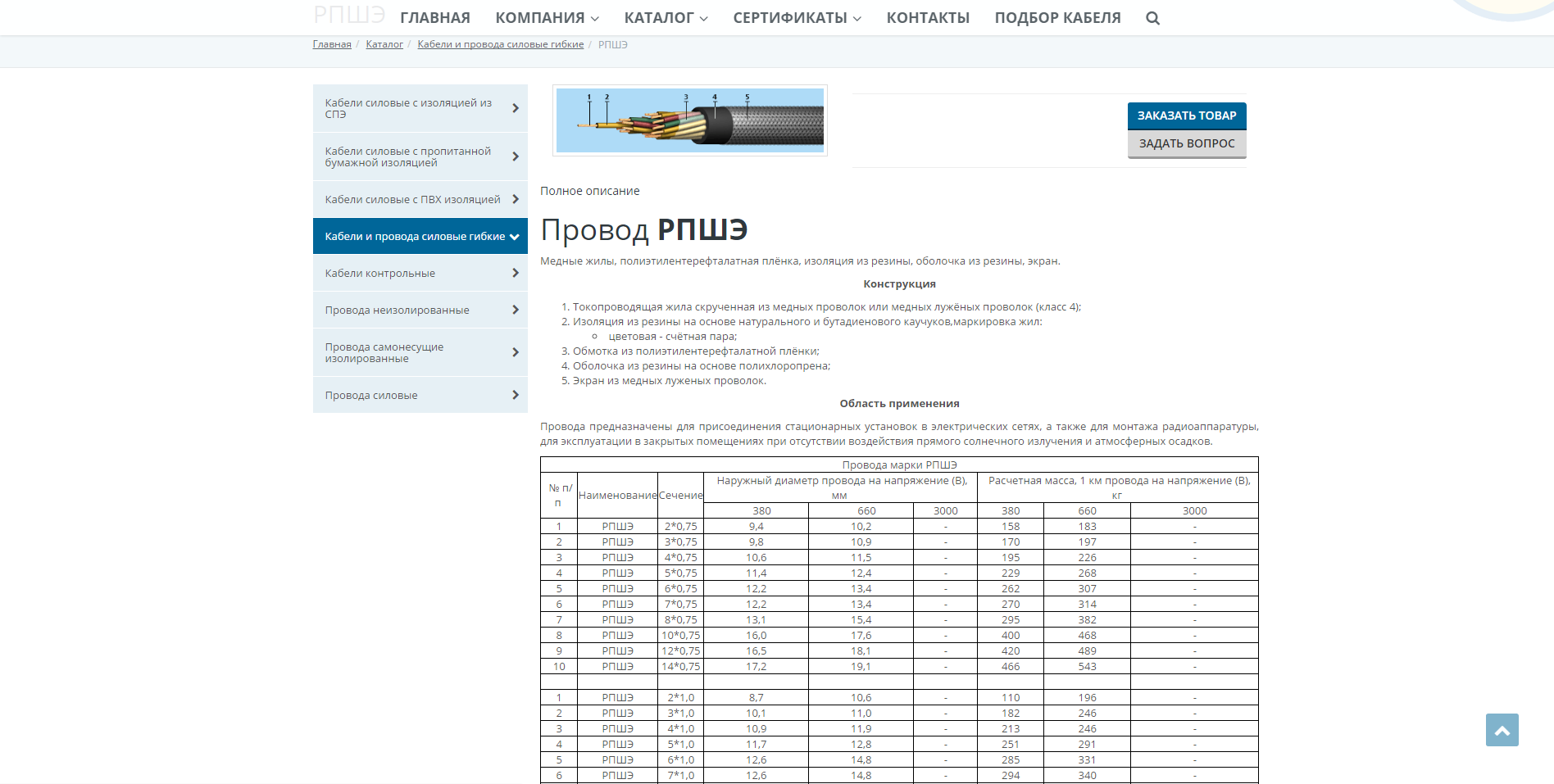Open the КАТАЛОГ dropdown menu
The width and height of the screenshot is (1554, 784).
(x=666, y=18)
